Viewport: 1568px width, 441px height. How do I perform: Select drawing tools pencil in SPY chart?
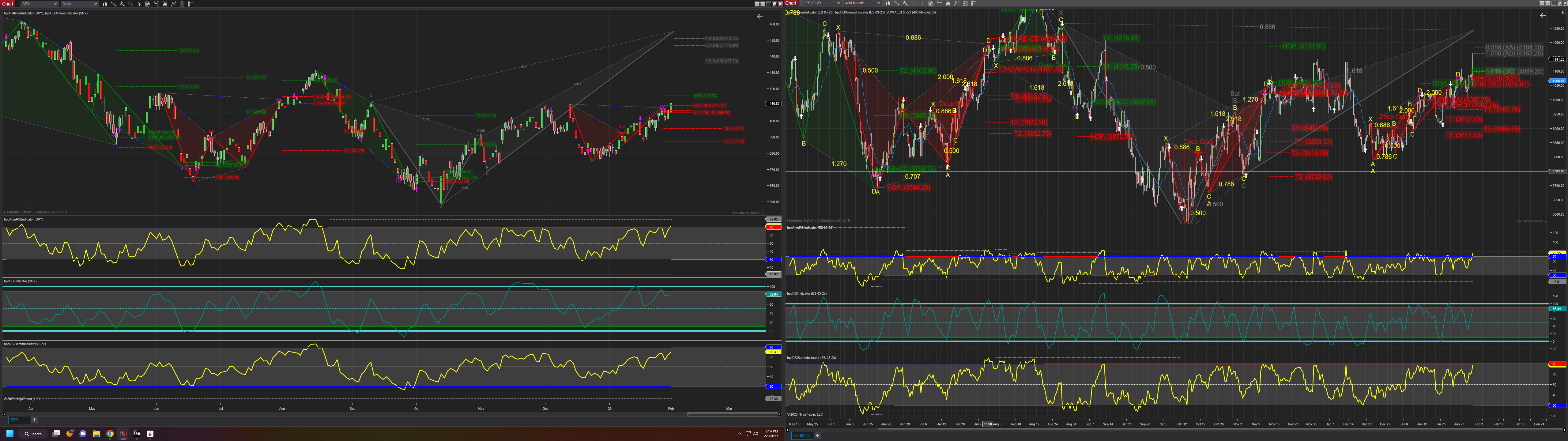click(114, 4)
